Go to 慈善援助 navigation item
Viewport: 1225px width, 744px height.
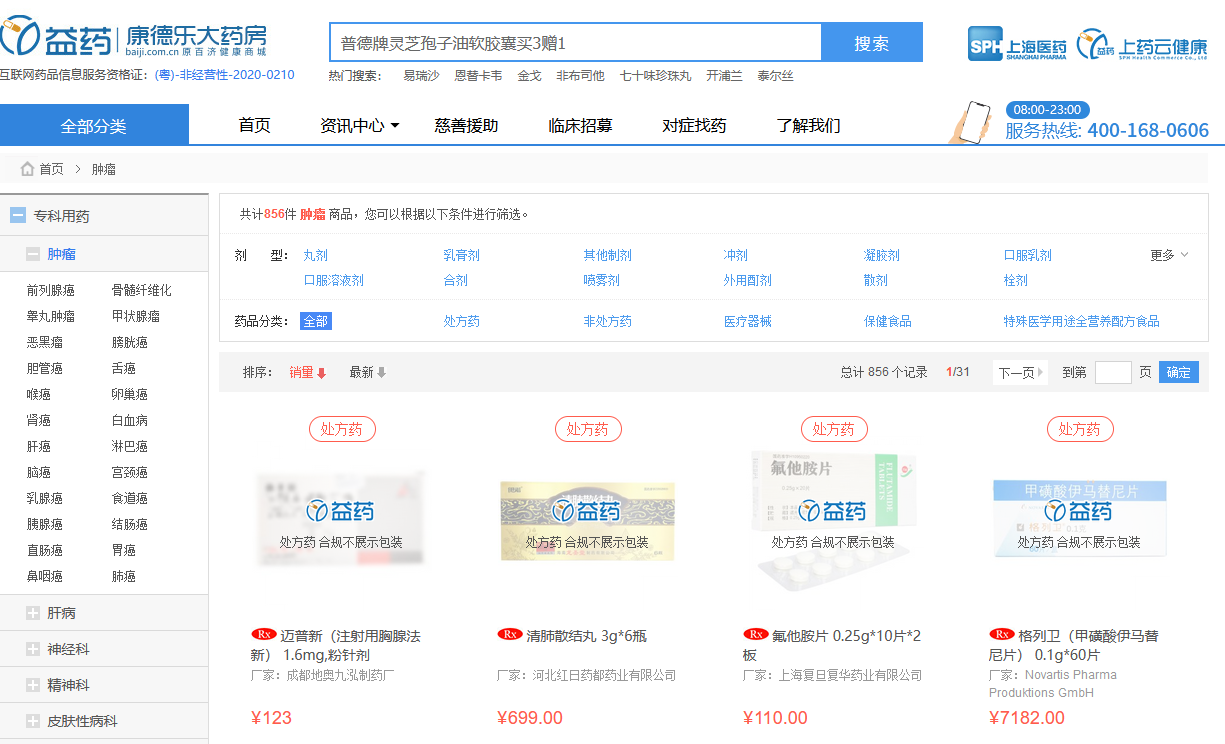[466, 126]
